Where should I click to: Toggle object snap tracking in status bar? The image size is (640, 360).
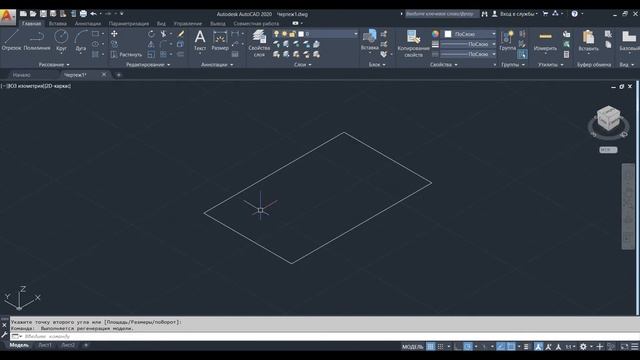pyautogui.click(x=501, y=347)
